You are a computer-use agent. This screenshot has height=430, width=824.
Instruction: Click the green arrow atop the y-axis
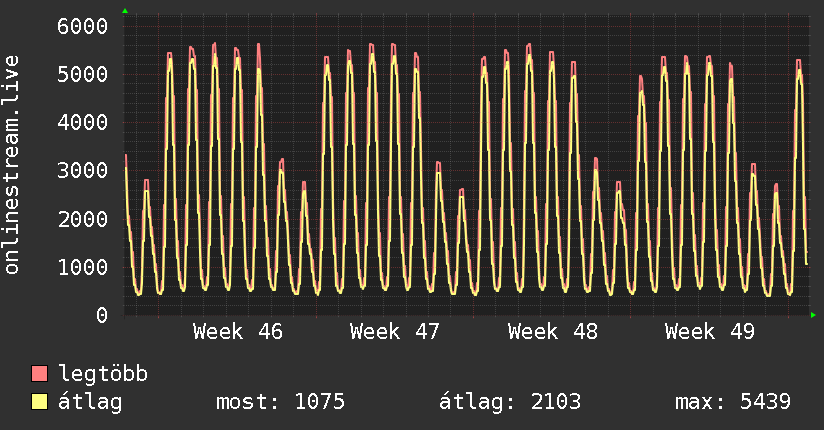125,11
